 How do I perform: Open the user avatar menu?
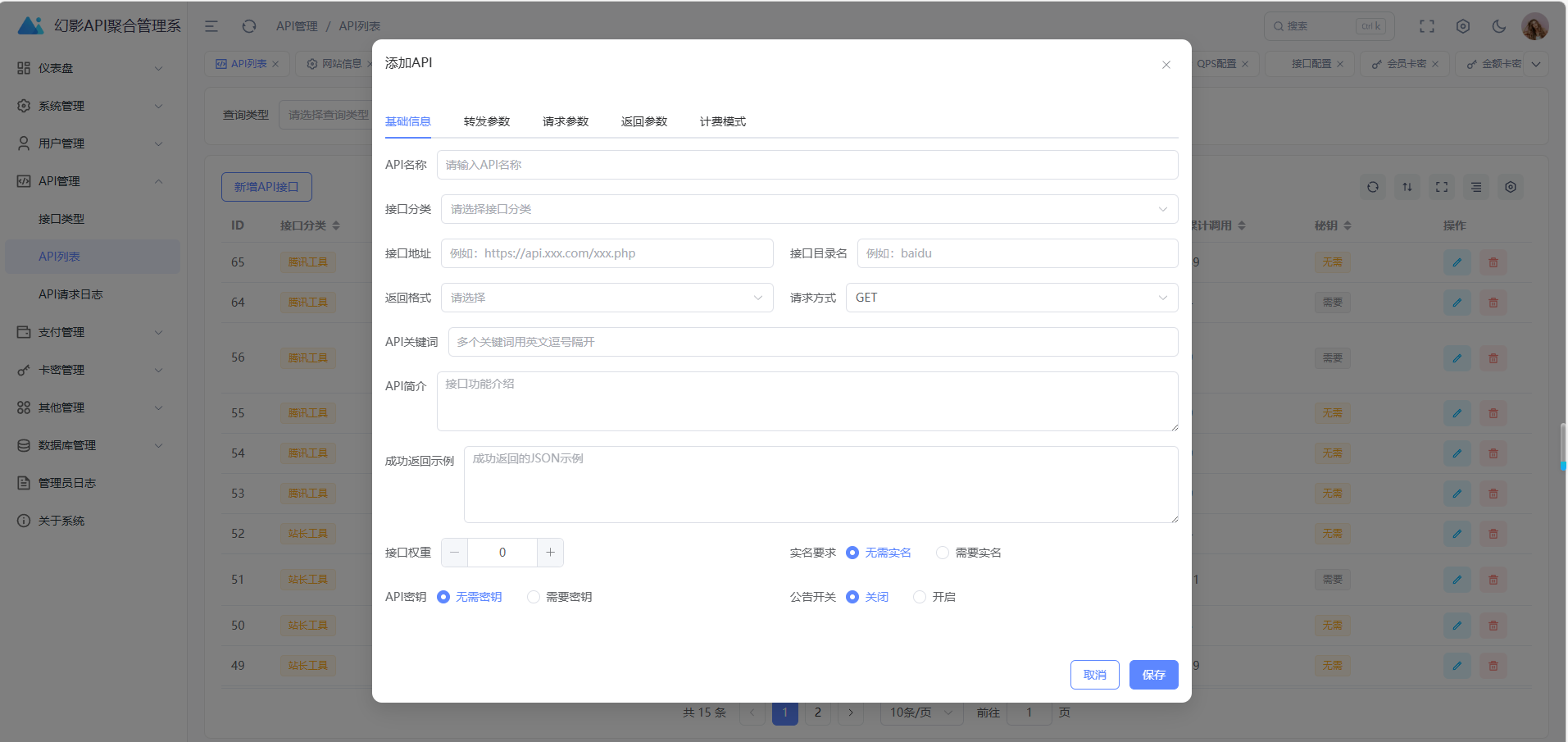pos(1535,26)
